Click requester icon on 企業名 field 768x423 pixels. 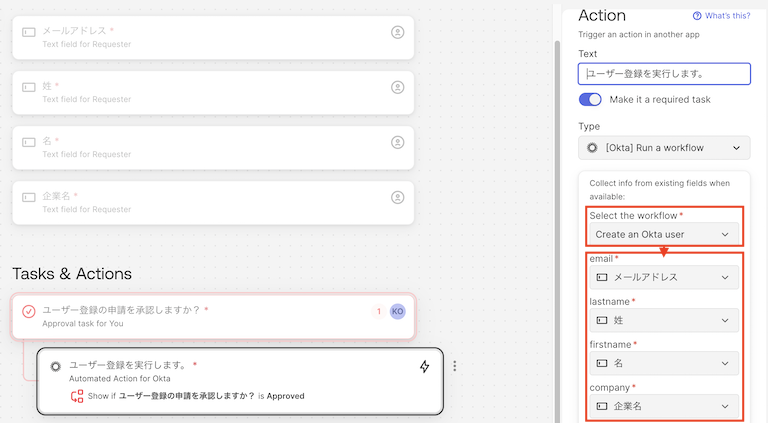pyautogui.click(x=397, y=196)
